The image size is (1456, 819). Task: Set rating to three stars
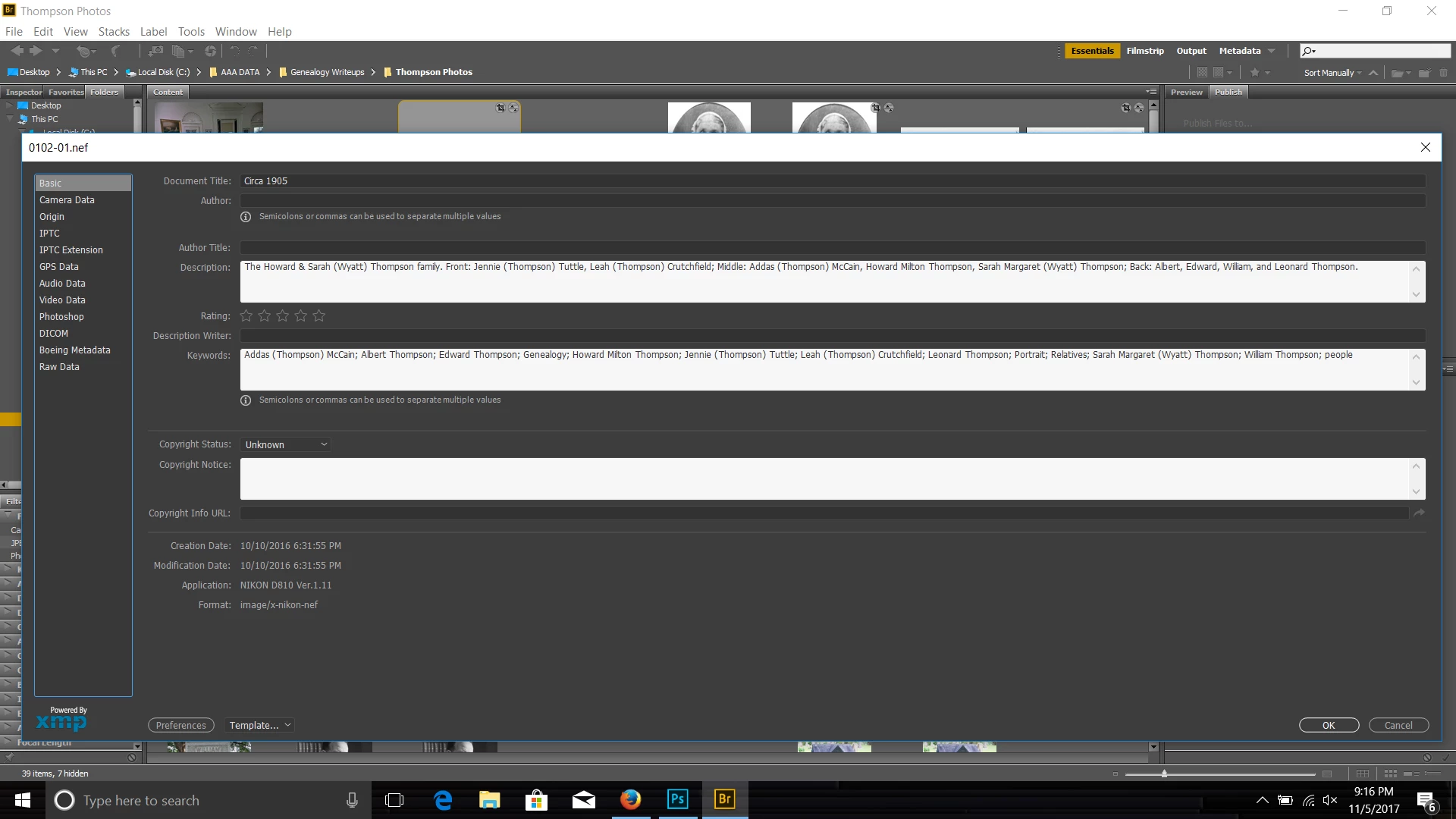pyautogui.click(x=283, y=315)
